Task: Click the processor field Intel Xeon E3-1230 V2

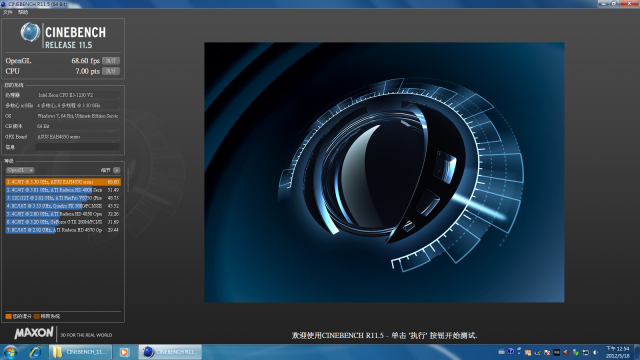Action: tap(78, 95)
